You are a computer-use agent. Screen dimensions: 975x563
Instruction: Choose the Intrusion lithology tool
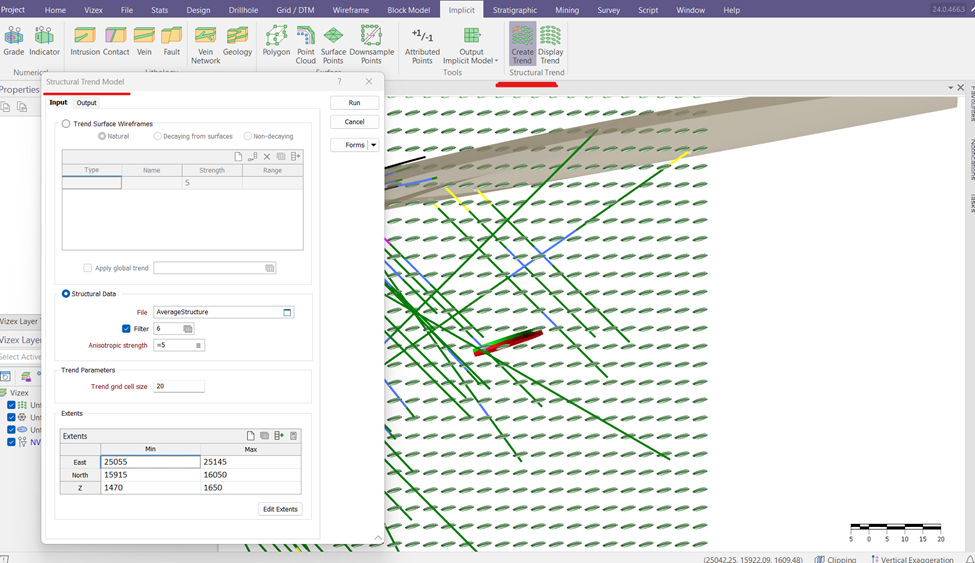pyautogui.click(x=85, y=44)
